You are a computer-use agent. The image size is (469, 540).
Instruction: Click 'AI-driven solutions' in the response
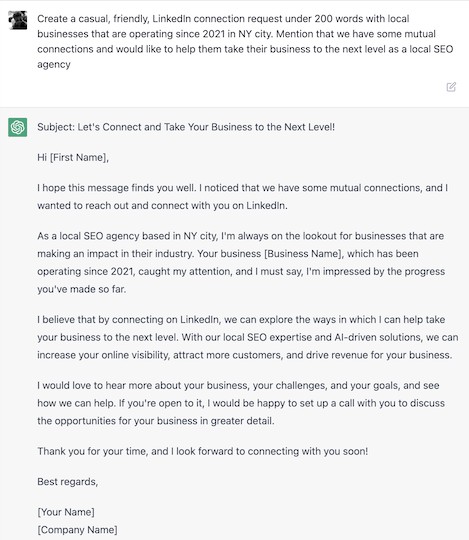coord(378,337)
